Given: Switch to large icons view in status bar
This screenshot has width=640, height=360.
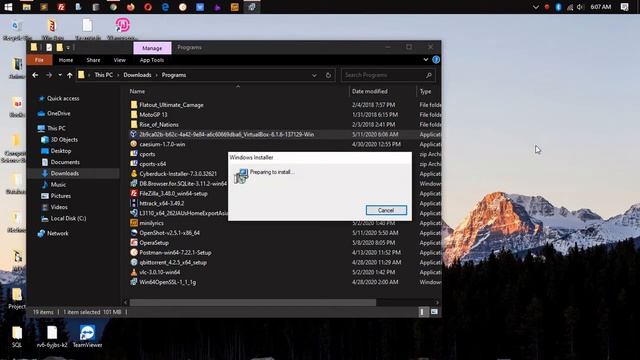Looking at the screenshot, I should tap(434, 312).
